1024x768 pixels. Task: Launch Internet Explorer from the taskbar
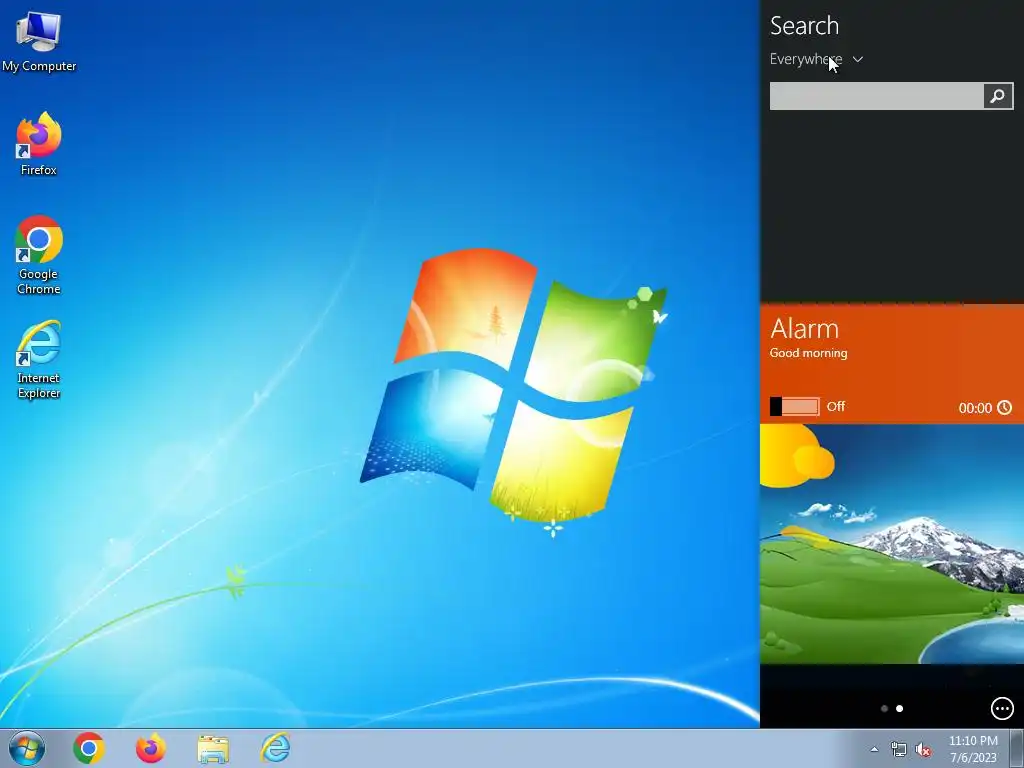pyautogui.click(x=275, y=748)
